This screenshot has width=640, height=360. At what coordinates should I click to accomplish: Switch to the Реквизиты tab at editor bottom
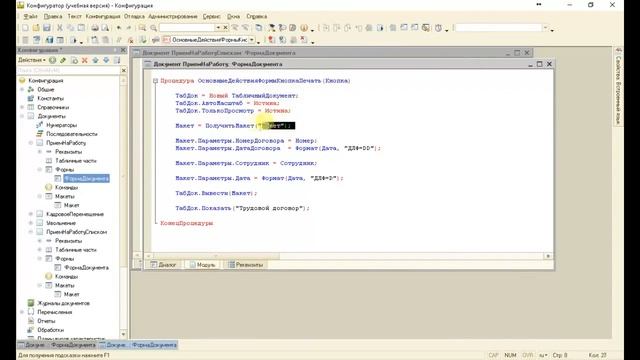pyautogui.click(x=246, y=265)
